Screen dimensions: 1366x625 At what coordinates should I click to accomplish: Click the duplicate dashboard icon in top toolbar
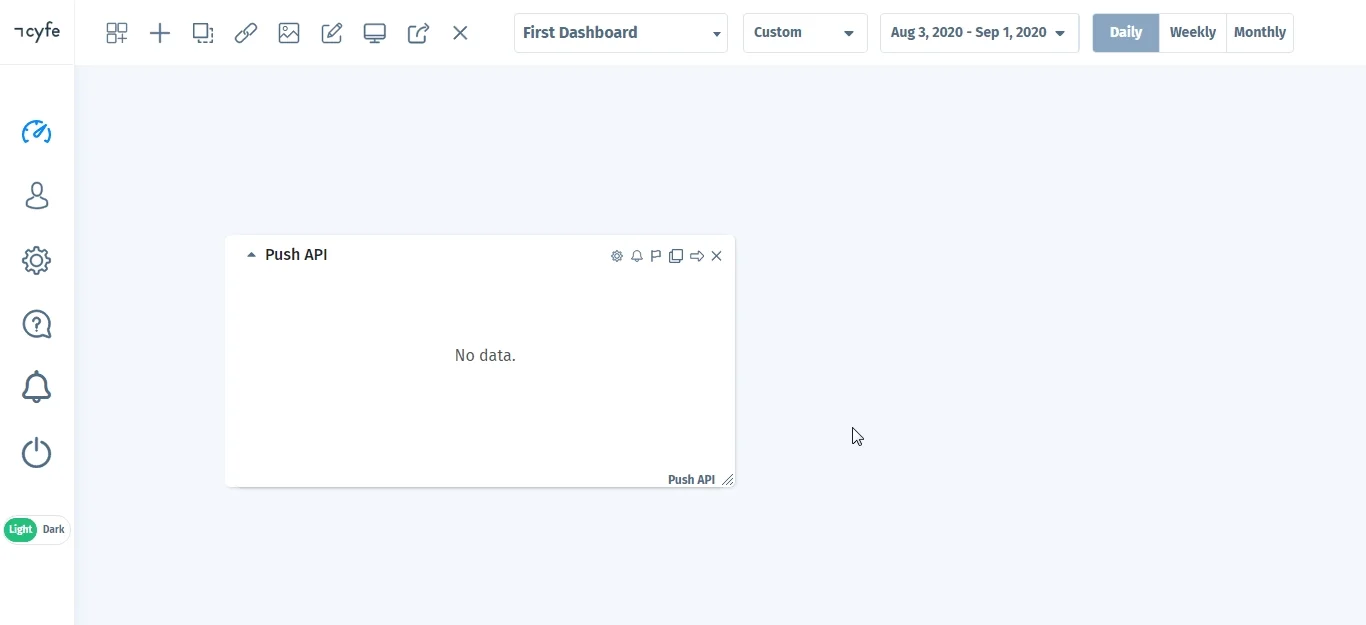coord(203,33)
